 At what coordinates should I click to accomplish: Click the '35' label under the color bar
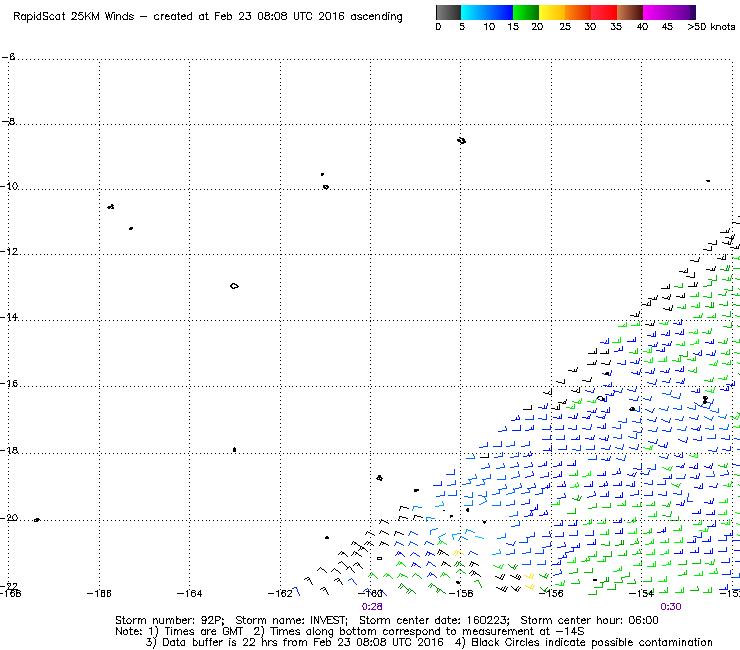coord(616,27)
